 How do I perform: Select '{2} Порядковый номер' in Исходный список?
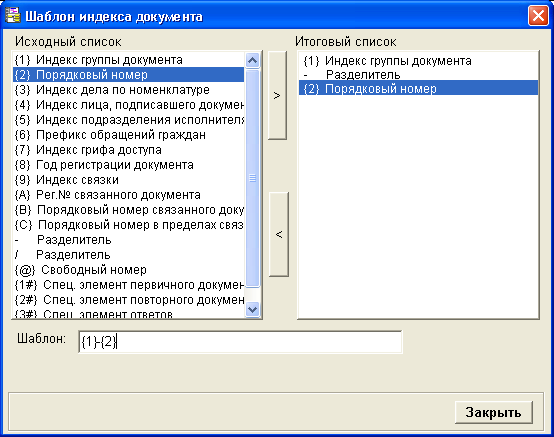[129, 75]
